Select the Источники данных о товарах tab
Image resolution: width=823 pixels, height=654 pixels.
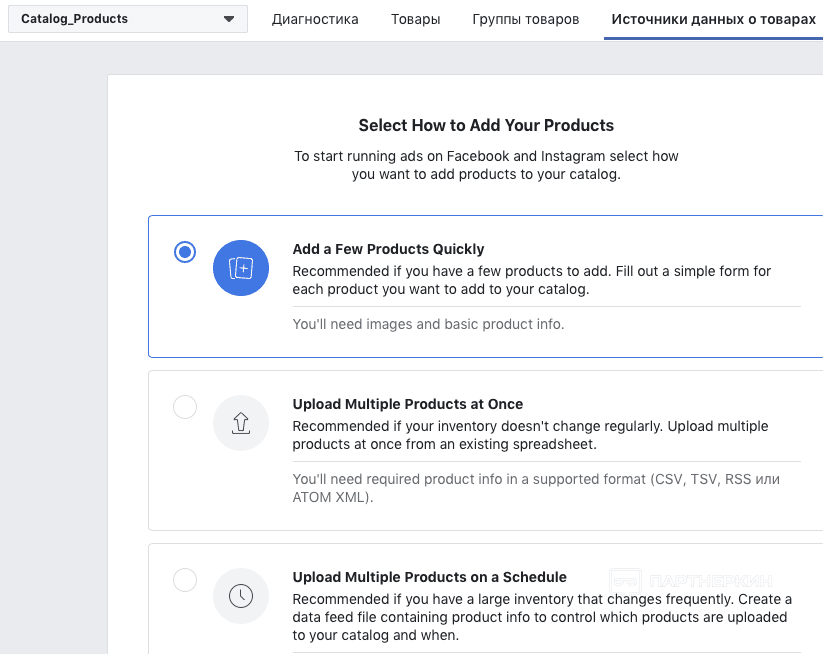tap(713, 19)
